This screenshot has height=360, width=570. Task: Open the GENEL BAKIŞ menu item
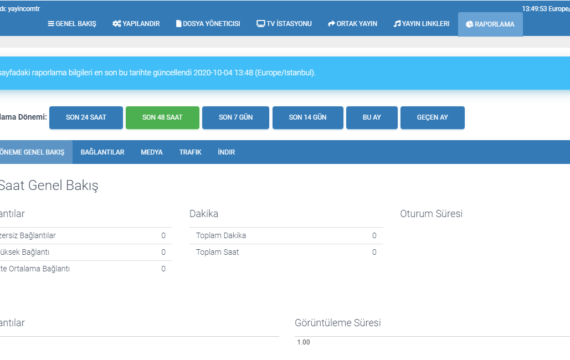pos(72,24)
